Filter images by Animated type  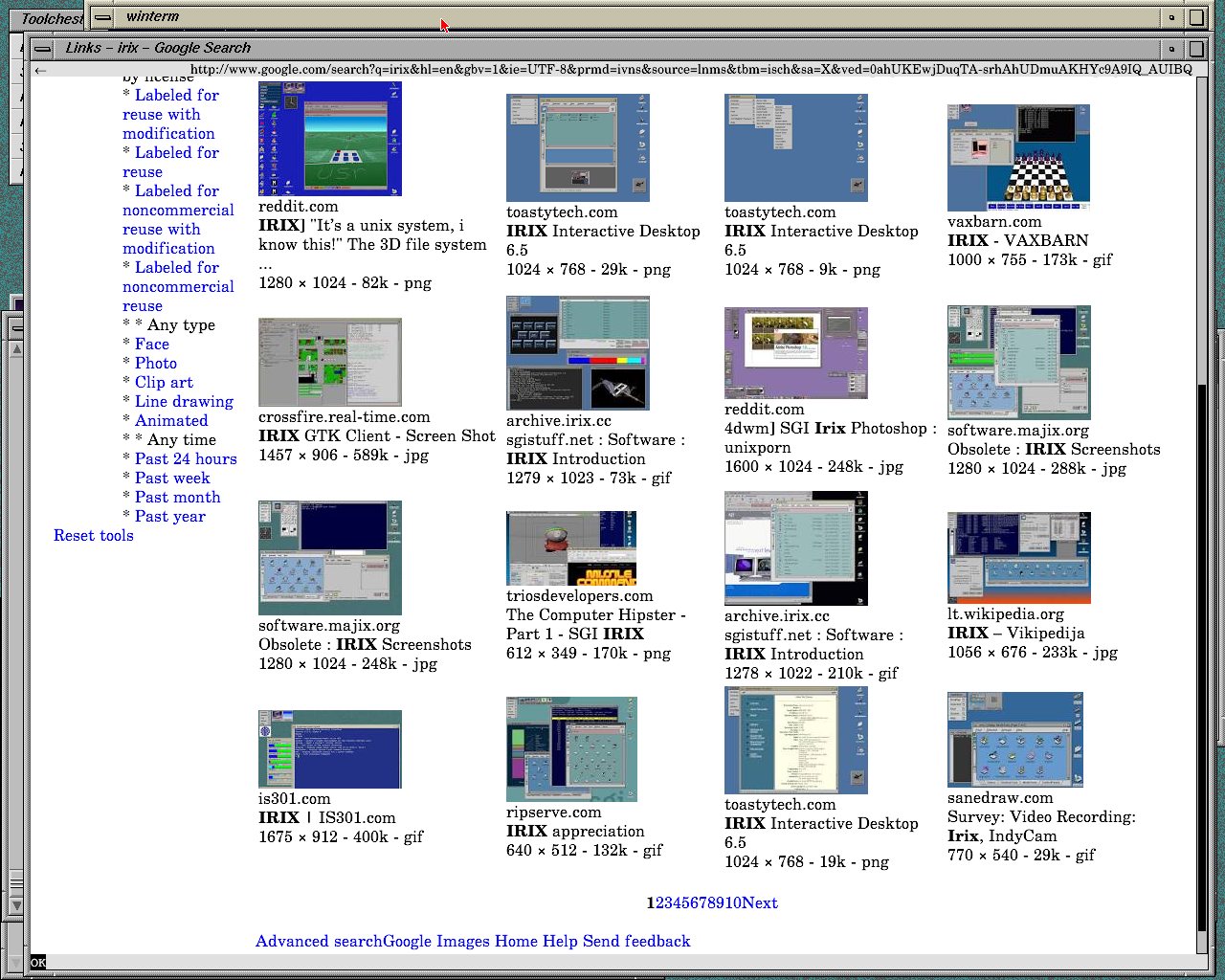[x=171, y=421]
